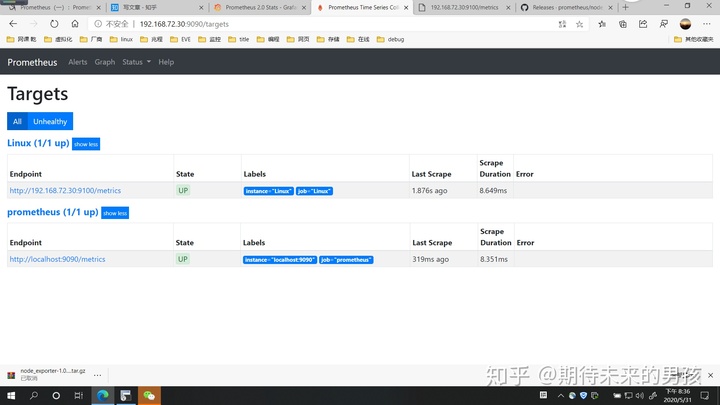Go back with the browser back arrow
Screen dimensions: 720x405
click(x=13, y=24)
